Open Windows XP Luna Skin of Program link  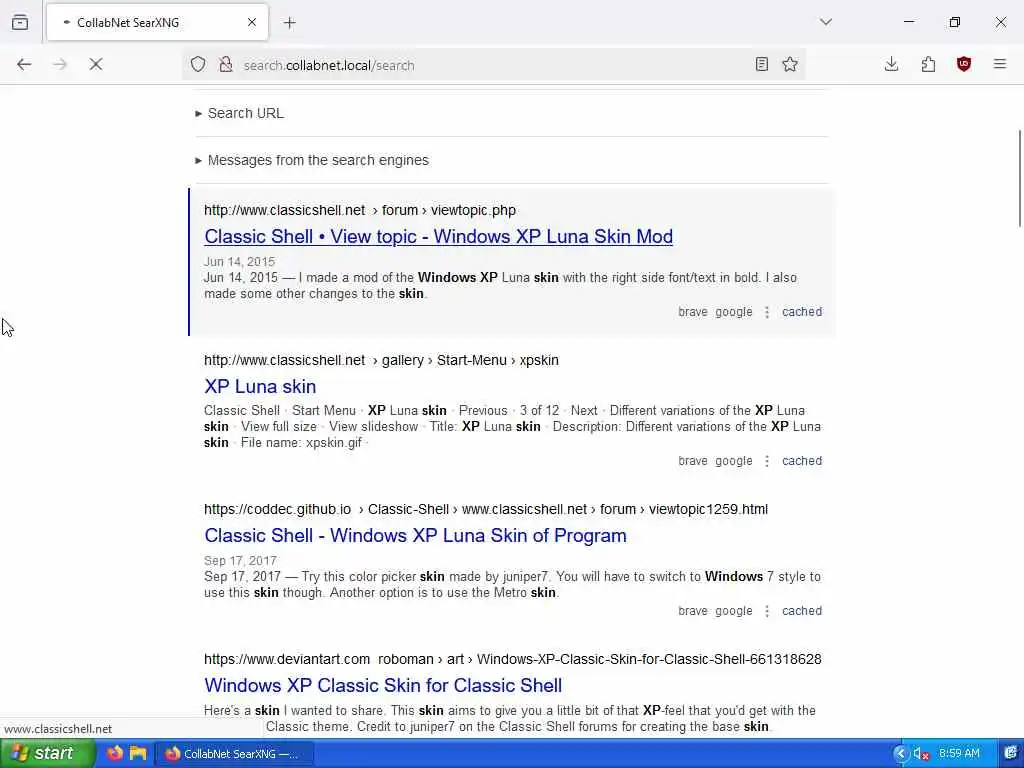pyautogui.click(x=415, y=536)
